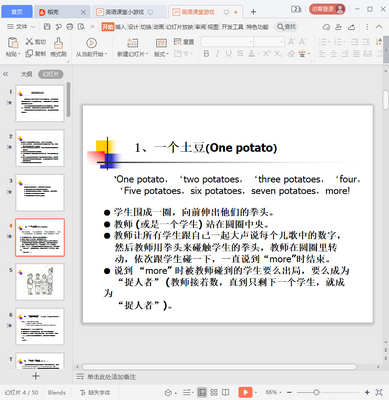Open the File (文件) menu dropdown
This screenshot has height=400, width=389.
click(x=21, y=27)
